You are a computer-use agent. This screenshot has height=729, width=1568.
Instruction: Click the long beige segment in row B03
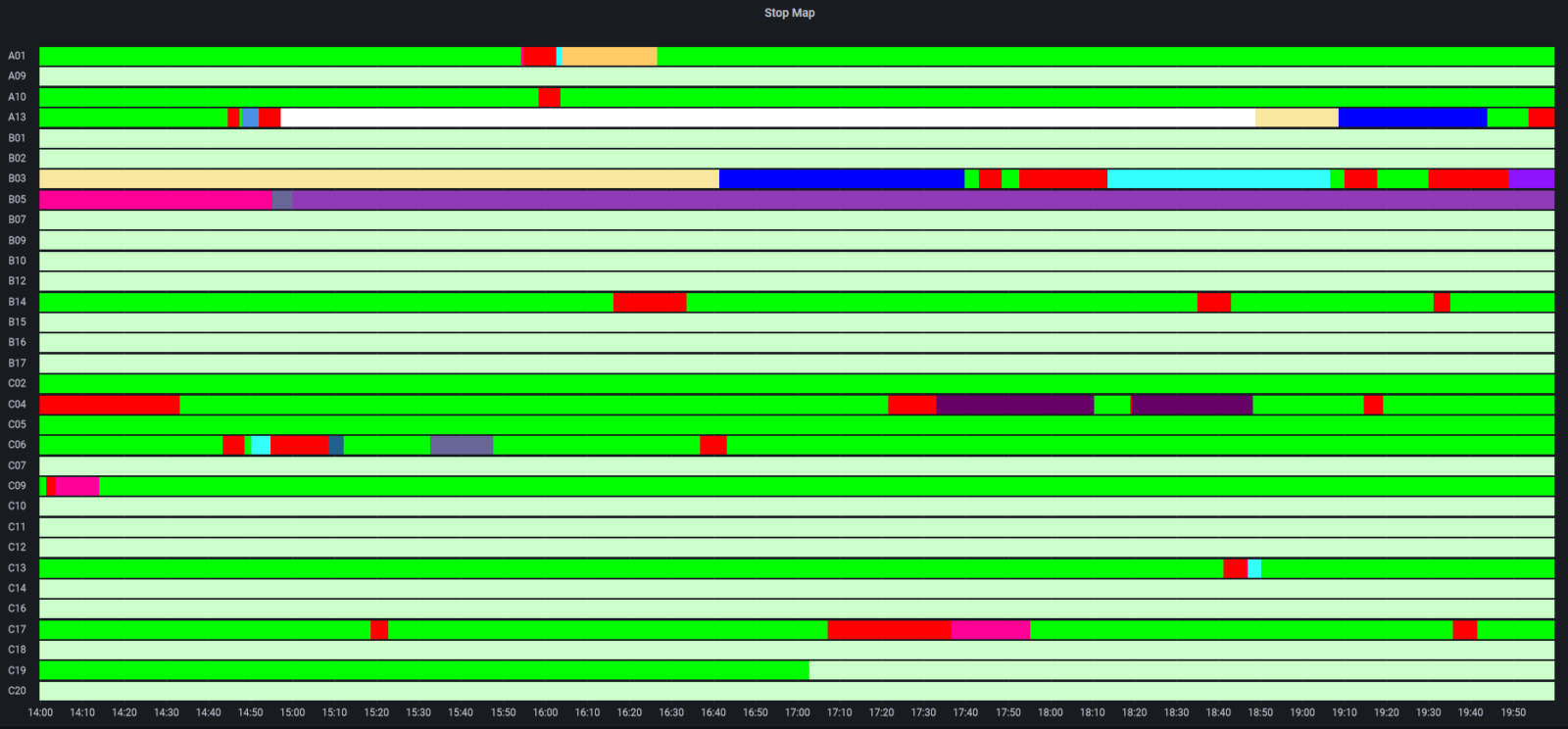(378, 178)
